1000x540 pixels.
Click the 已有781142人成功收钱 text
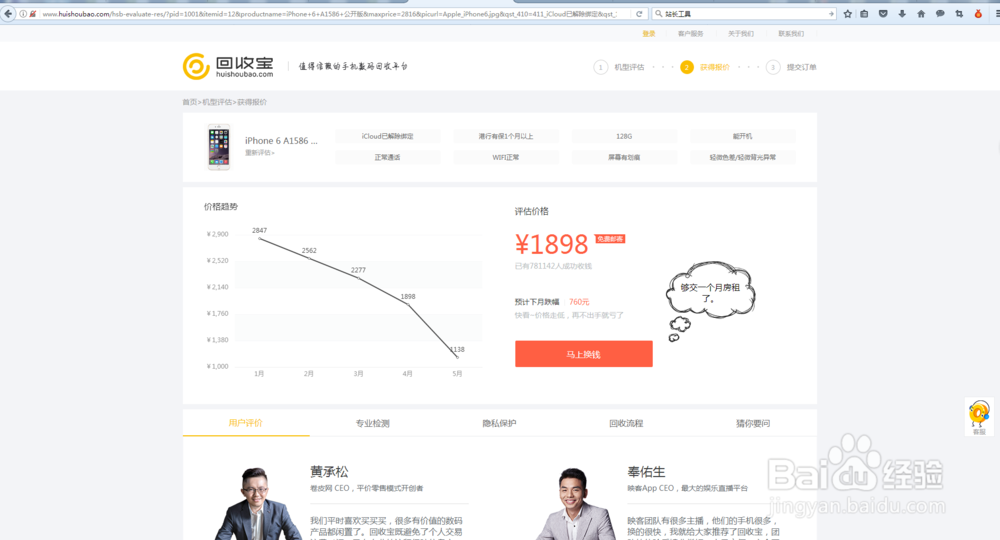(x=554, y=266)
